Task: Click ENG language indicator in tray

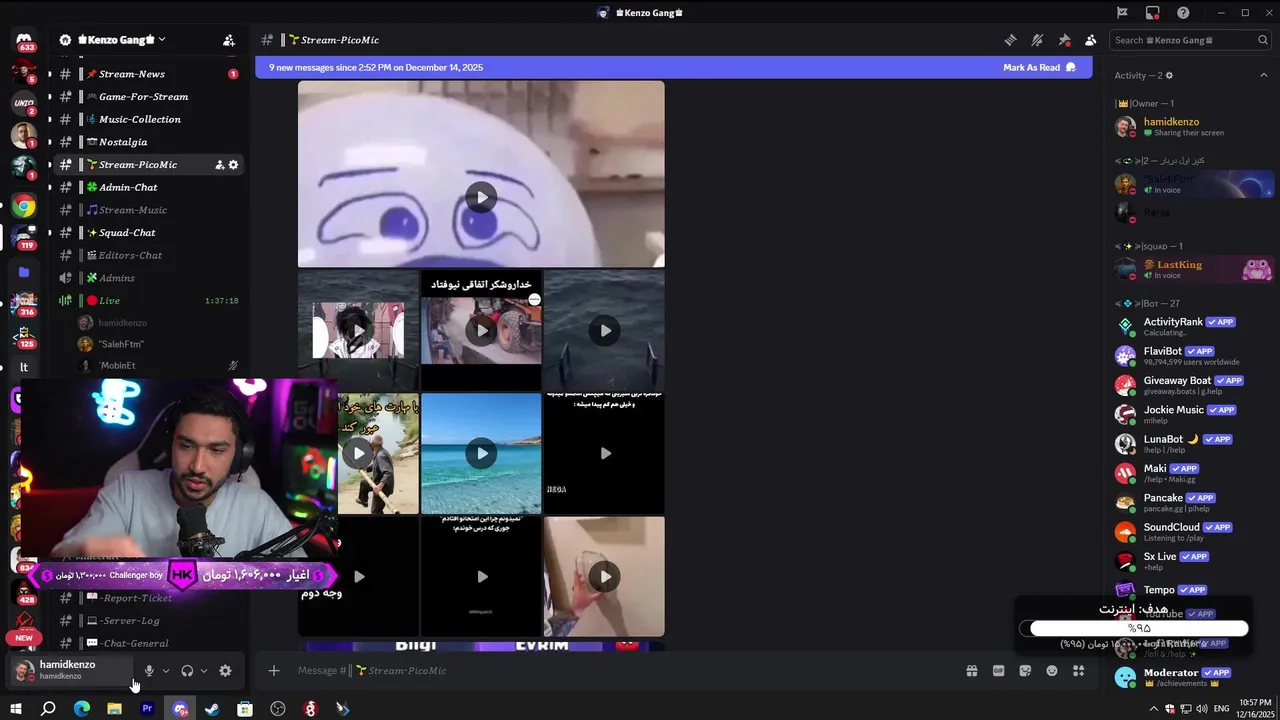Action: [x=1221, y=709]
